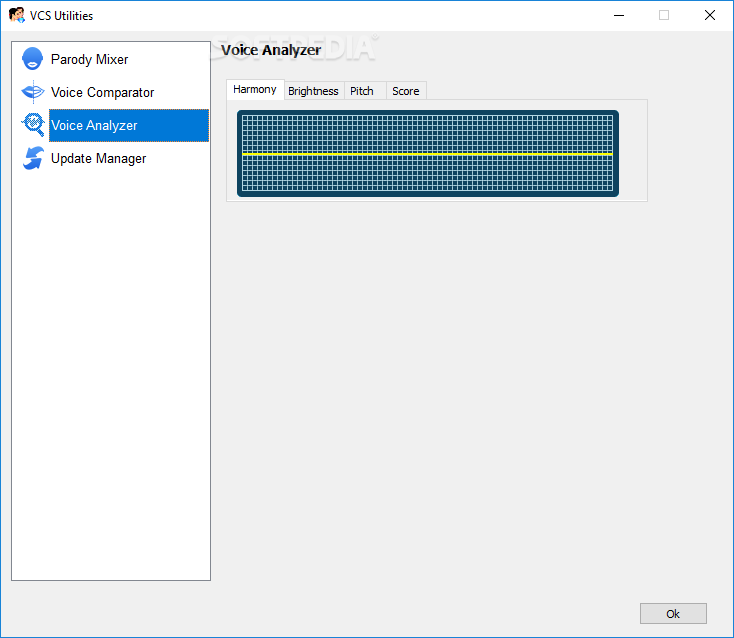734x638 pixels.
Task: Show the Score tab
Action: [405, 91]
